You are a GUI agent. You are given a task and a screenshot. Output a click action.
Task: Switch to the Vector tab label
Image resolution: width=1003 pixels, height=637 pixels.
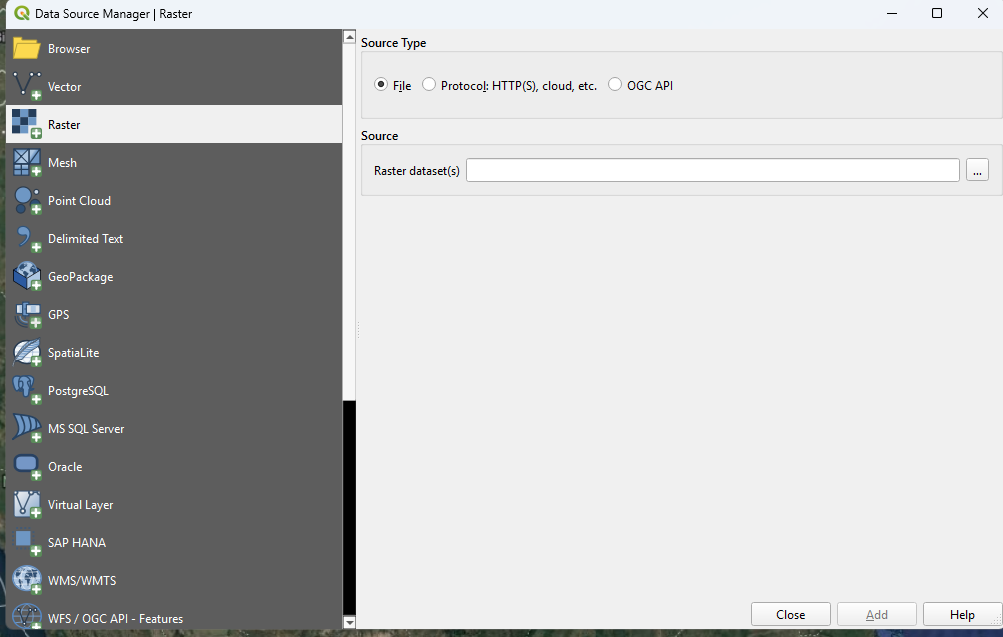click(65, 86)
